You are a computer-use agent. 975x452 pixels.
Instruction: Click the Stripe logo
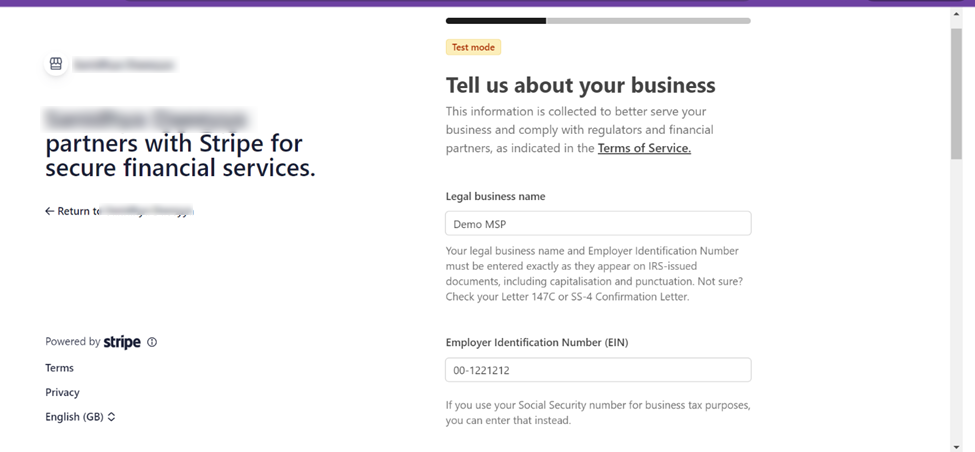[122, 342]
